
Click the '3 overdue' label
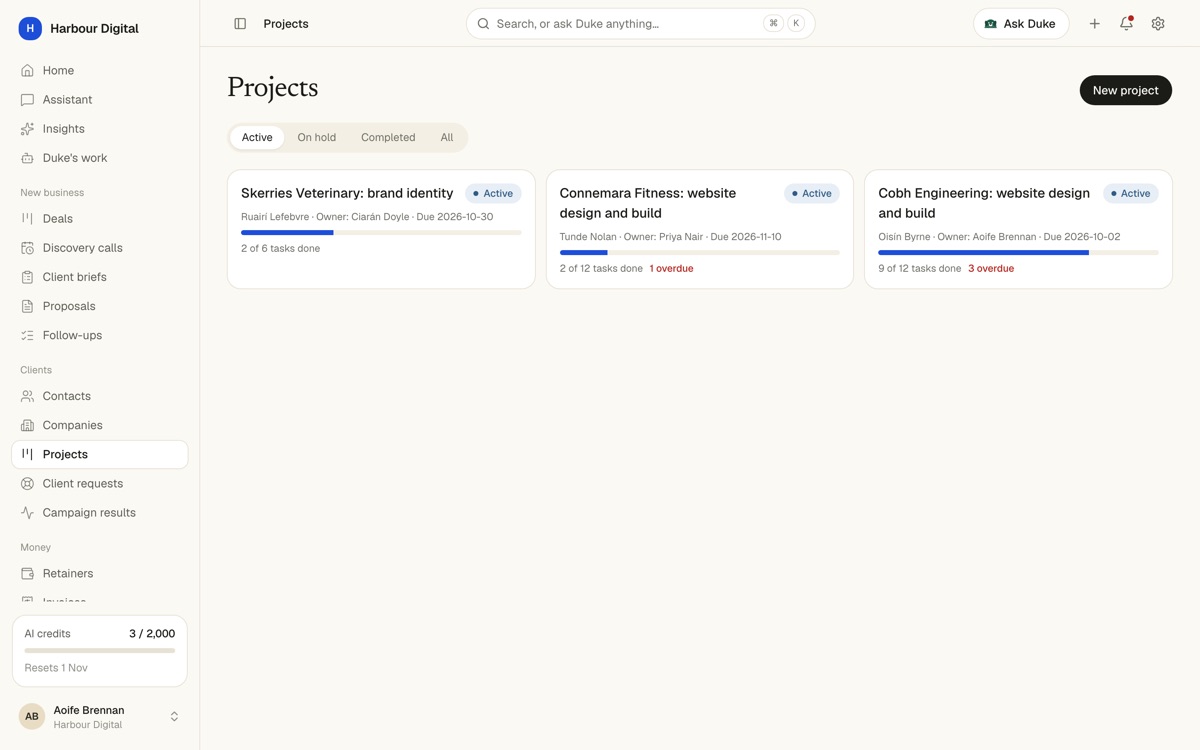(991, 269)
